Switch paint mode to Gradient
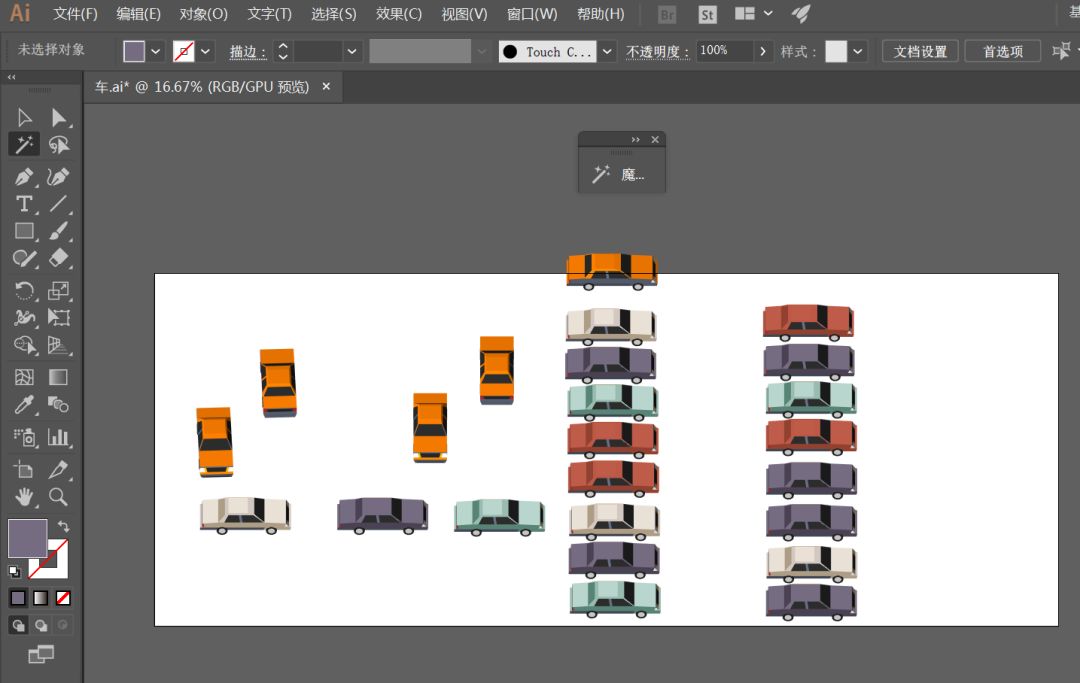The width and height of the screenshot is (1080, 683). (x=40, y=598)
